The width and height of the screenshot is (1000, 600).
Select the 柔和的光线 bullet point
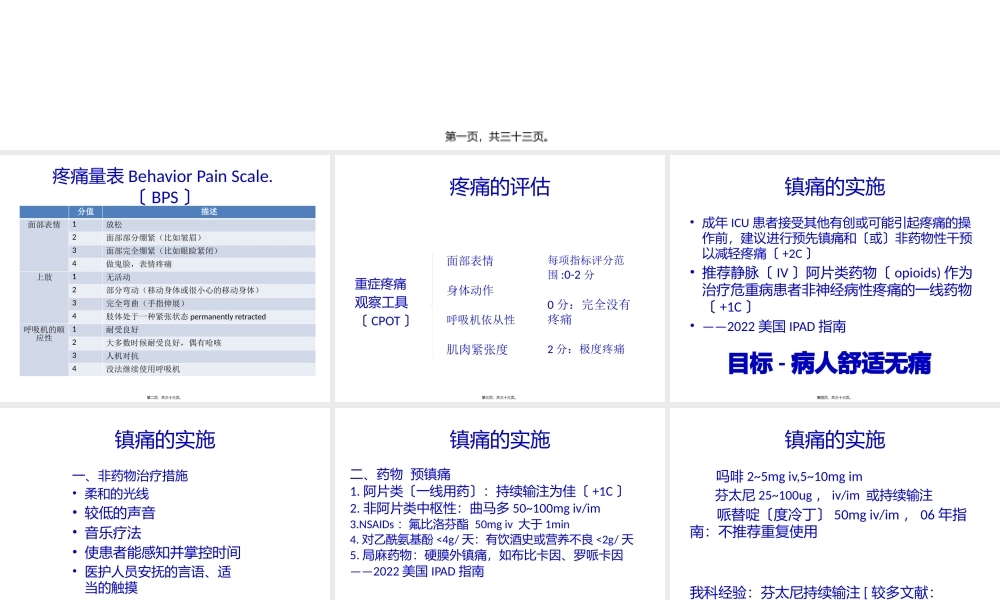pos(114,493)
